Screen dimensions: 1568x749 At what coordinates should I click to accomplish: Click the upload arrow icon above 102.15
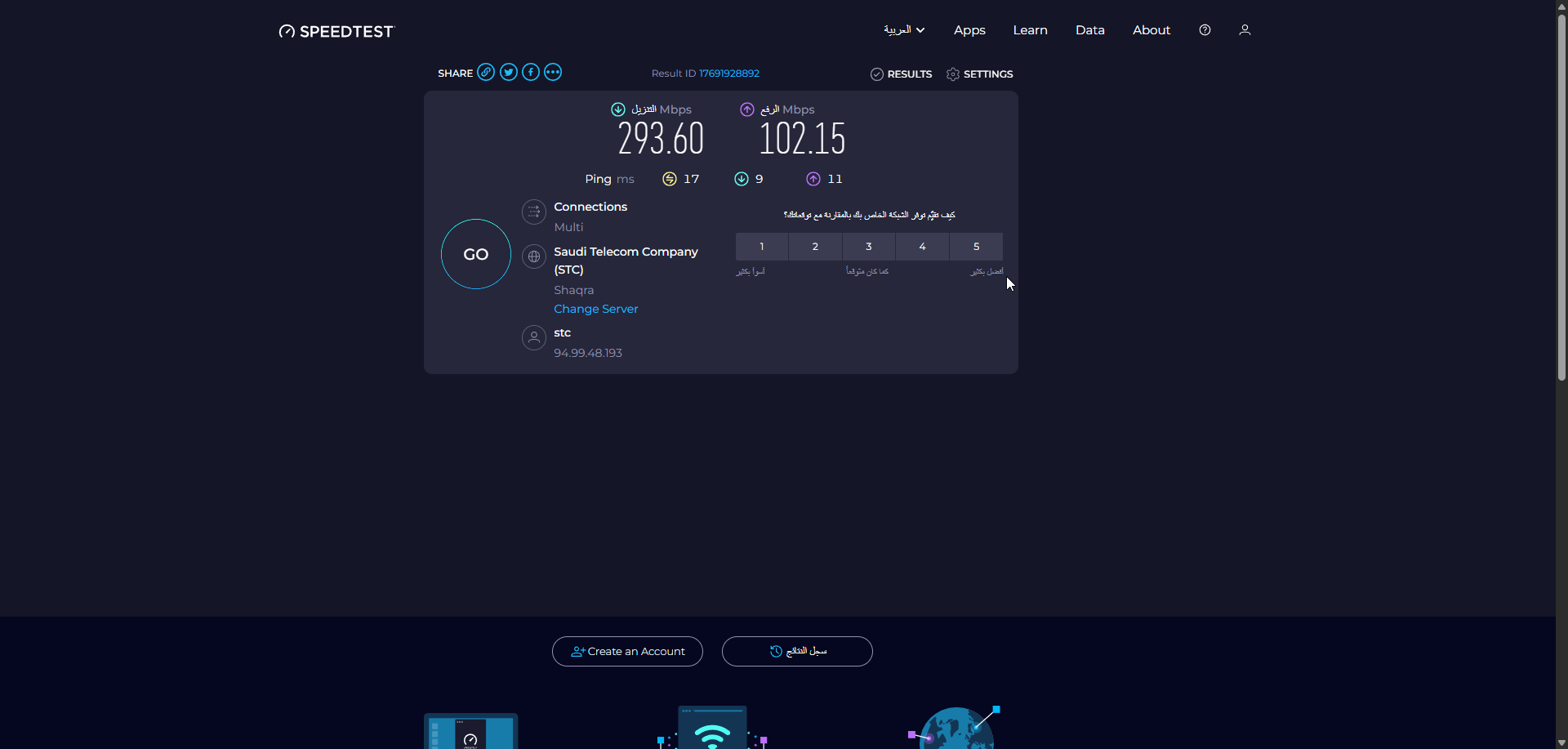pyautogui.click(x=747, y=109)
